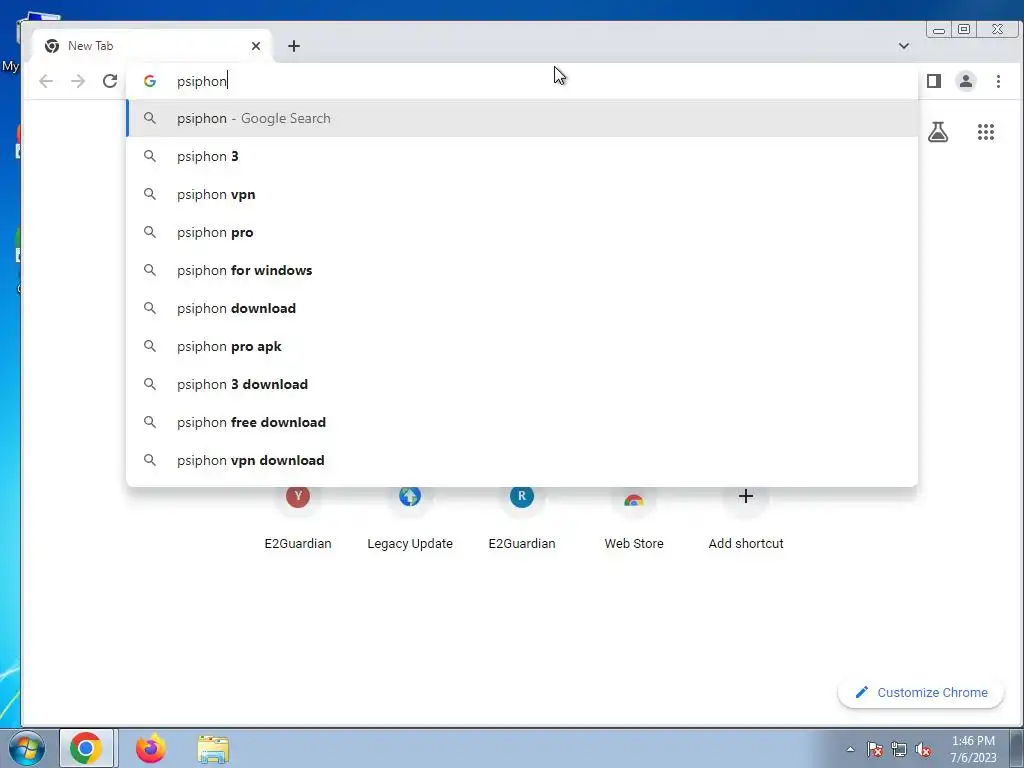Click the network tray icon
1024x768 pixels.
899,749
